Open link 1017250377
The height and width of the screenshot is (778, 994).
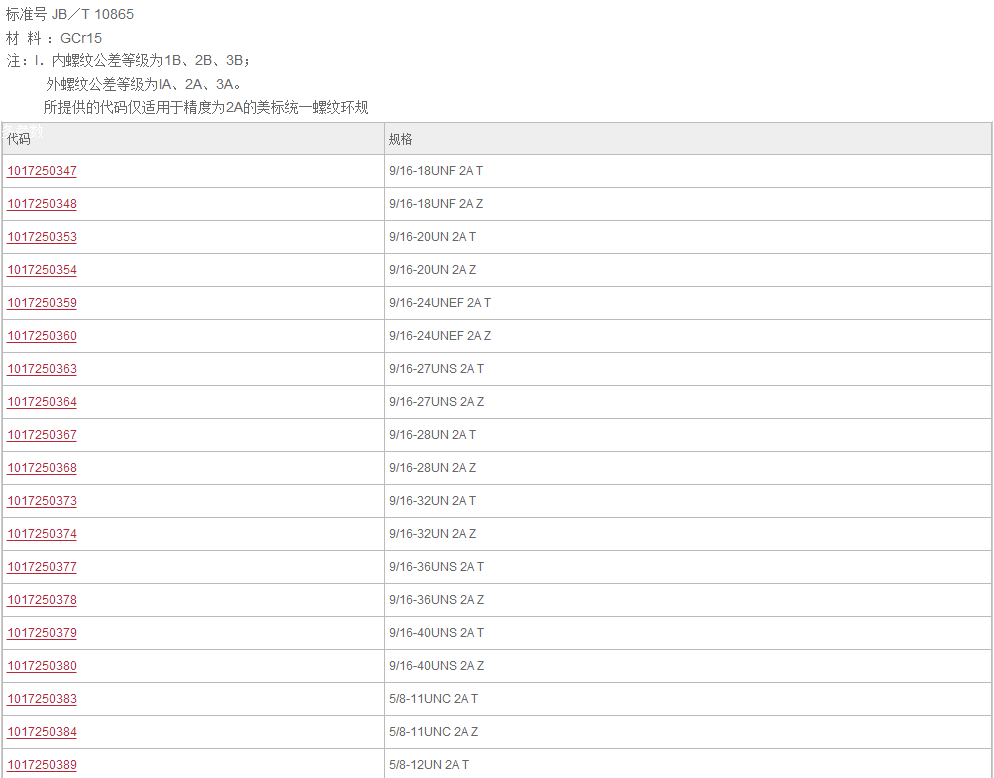tap(42, 567)
